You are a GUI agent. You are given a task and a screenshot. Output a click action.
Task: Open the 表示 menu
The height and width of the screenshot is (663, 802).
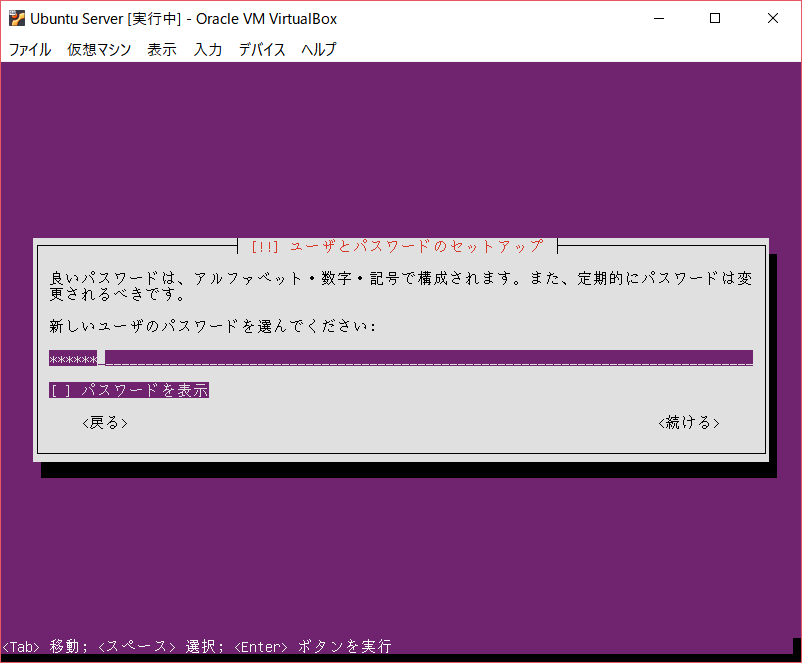tap(161, 49)
